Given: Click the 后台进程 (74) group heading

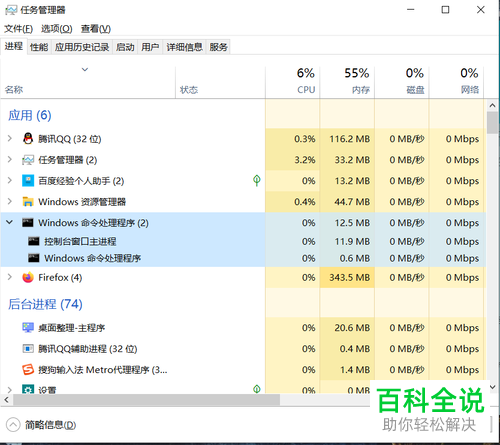Looking at the screenshot, I should tap(45, 304).
